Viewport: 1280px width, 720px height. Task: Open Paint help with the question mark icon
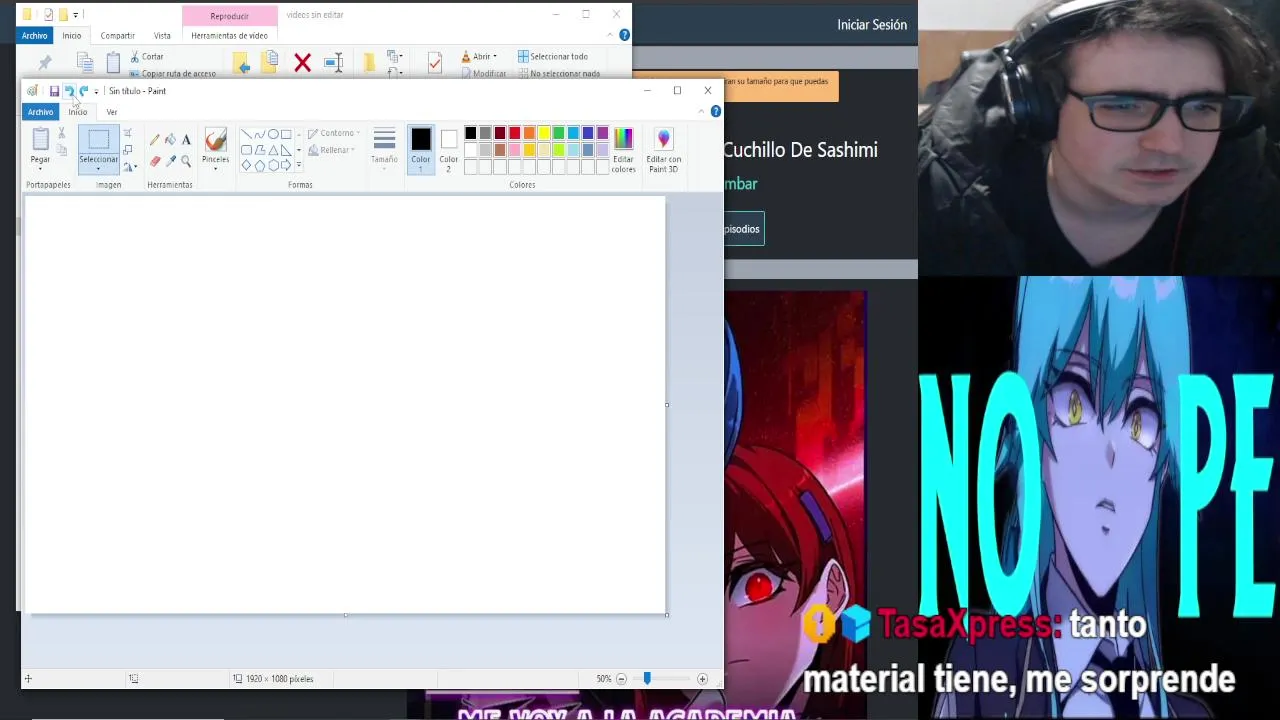click(x=715, y=112)
